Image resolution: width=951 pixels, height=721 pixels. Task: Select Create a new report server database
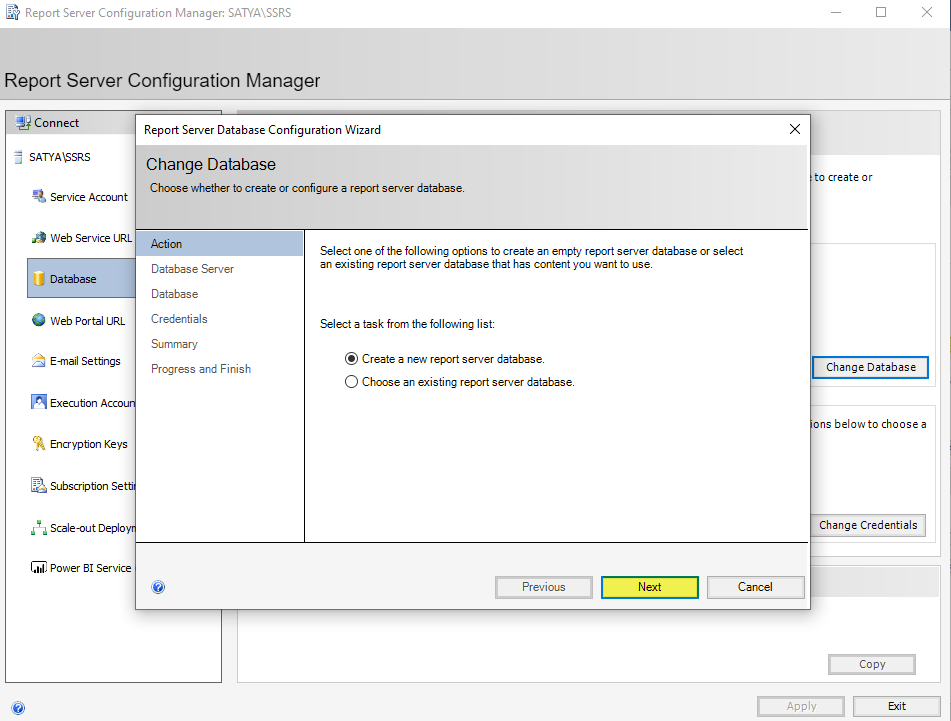pyautogui.click(x=351, y=358)
